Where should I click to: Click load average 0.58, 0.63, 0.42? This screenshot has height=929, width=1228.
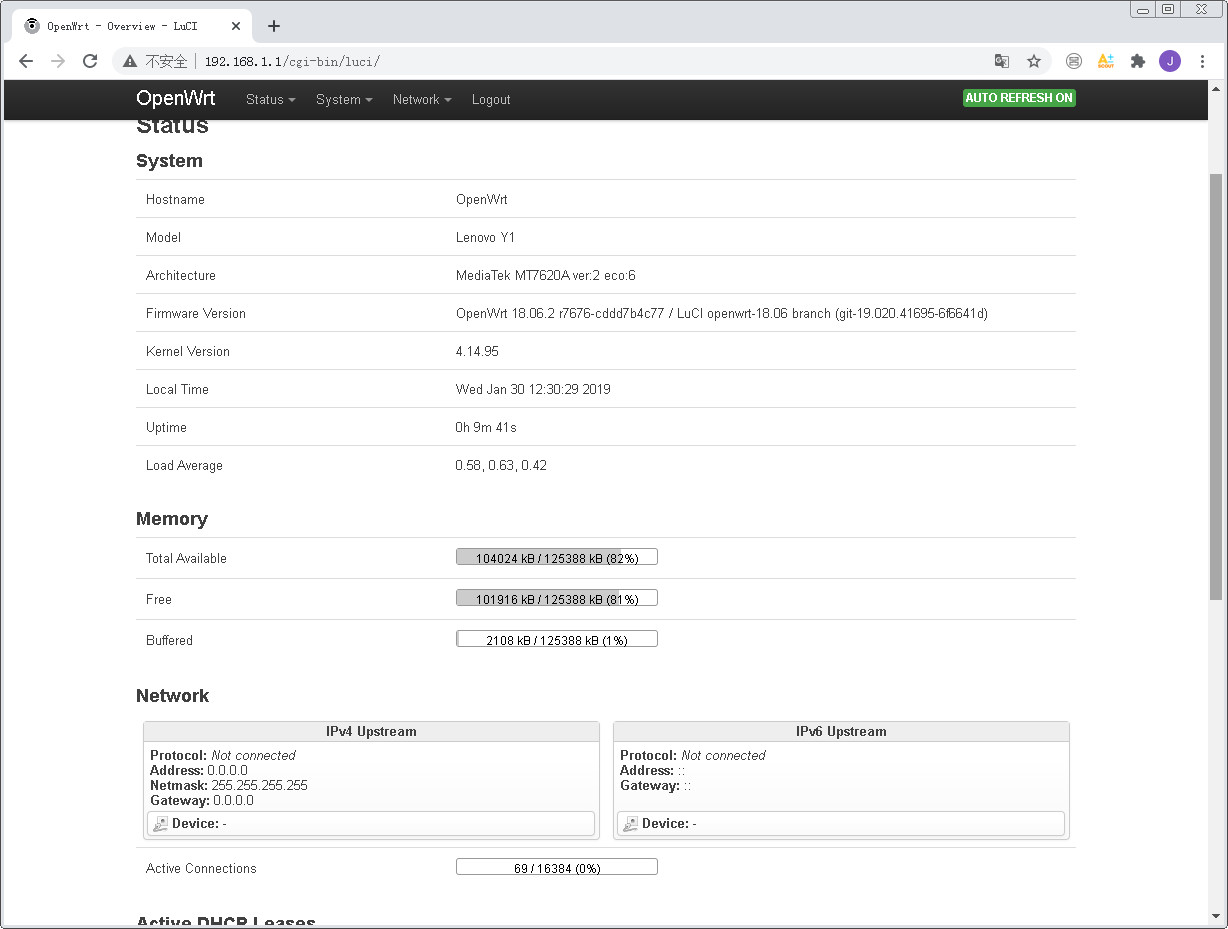(501, 465)
